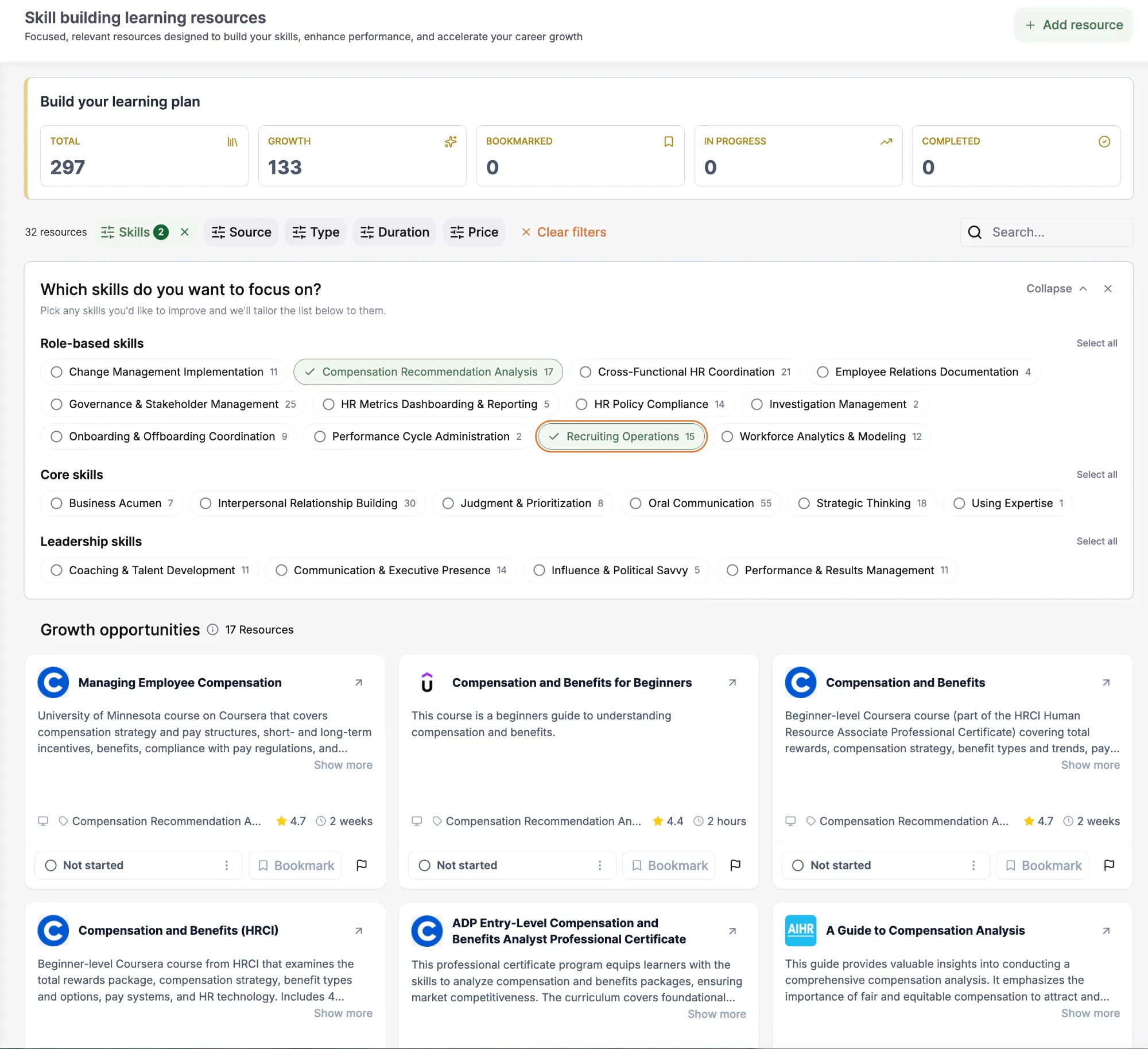Filter by the Total stat card

144,156
